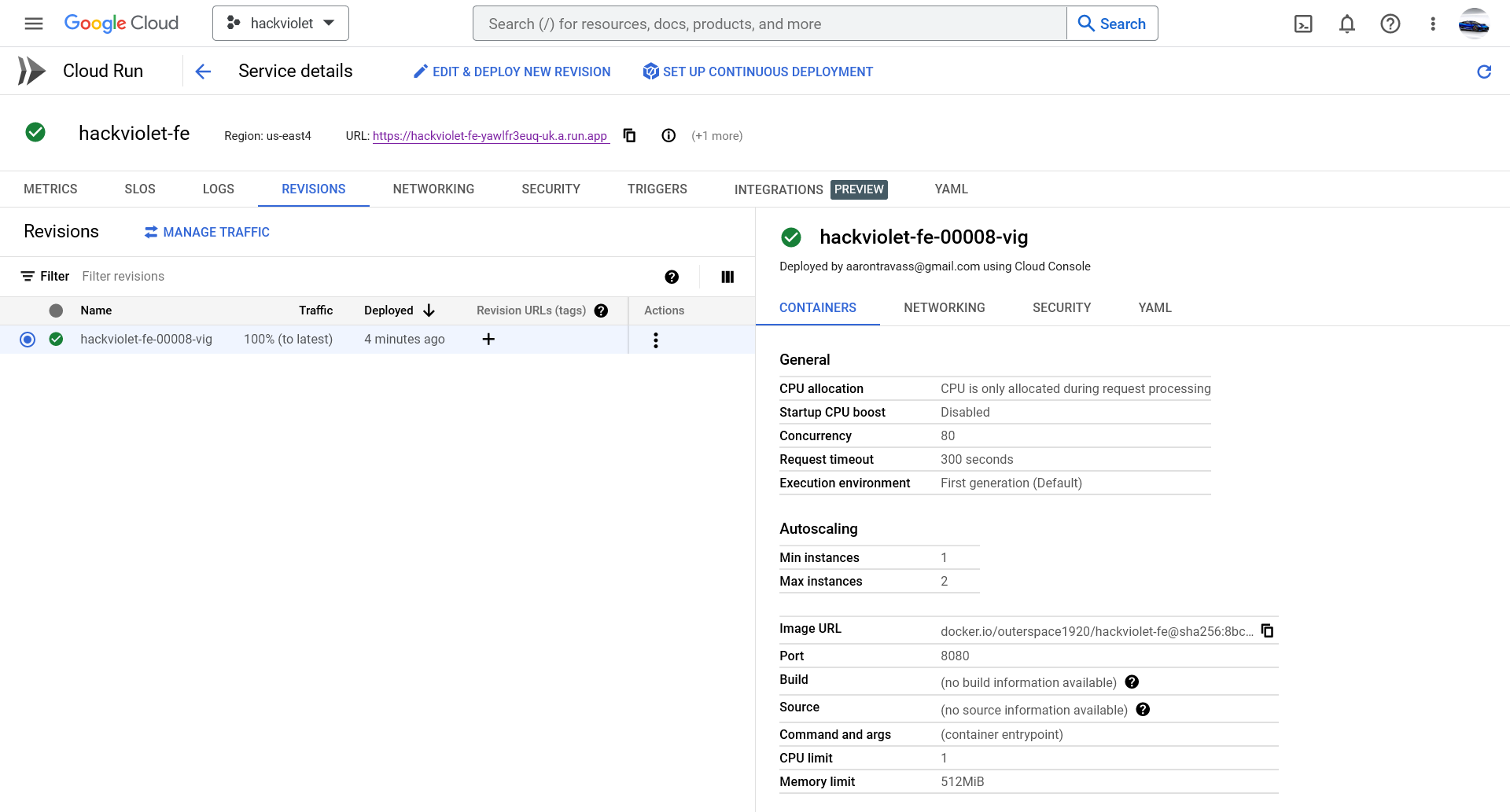Open the revision Security tab
Image resolution: width=1510 pixels, height=812 pixels.
point(1062,308)
